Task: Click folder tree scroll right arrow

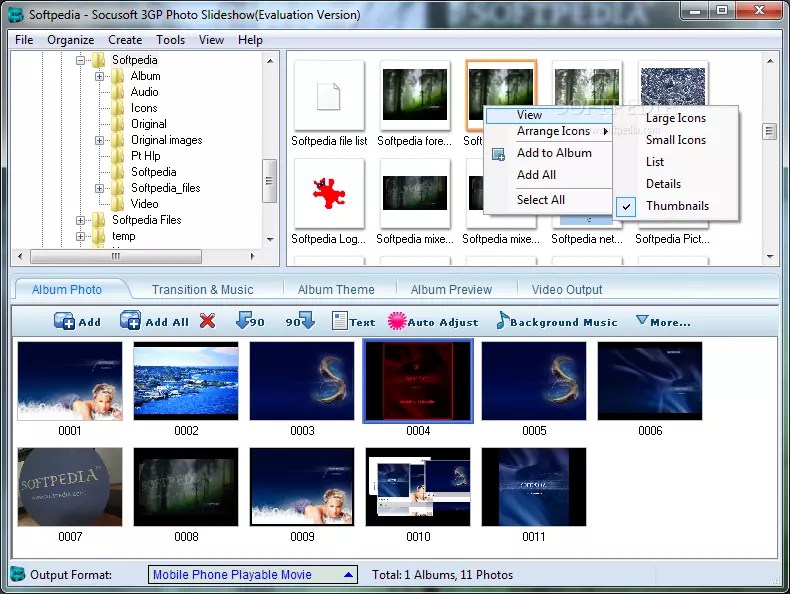Action: tap(252, 256)
